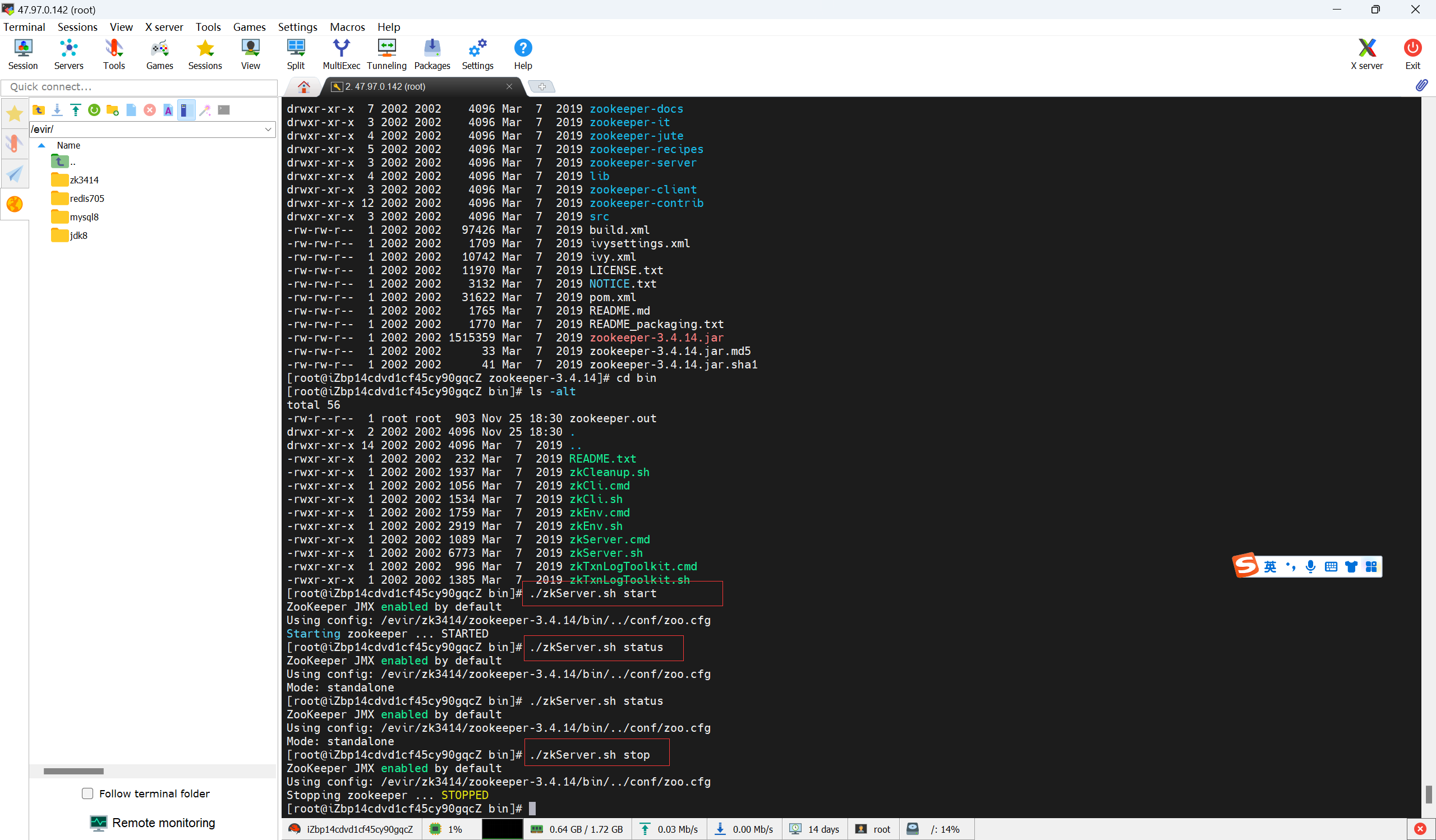Click the Packages toolbar icon

click(432, 54)
